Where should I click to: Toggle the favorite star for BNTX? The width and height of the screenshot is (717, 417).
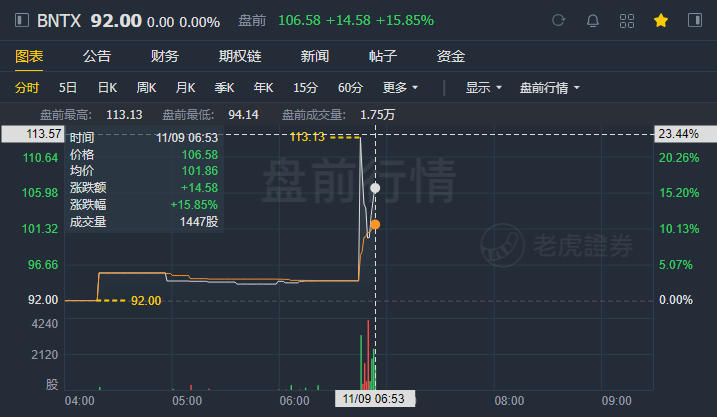coord(661,21)
